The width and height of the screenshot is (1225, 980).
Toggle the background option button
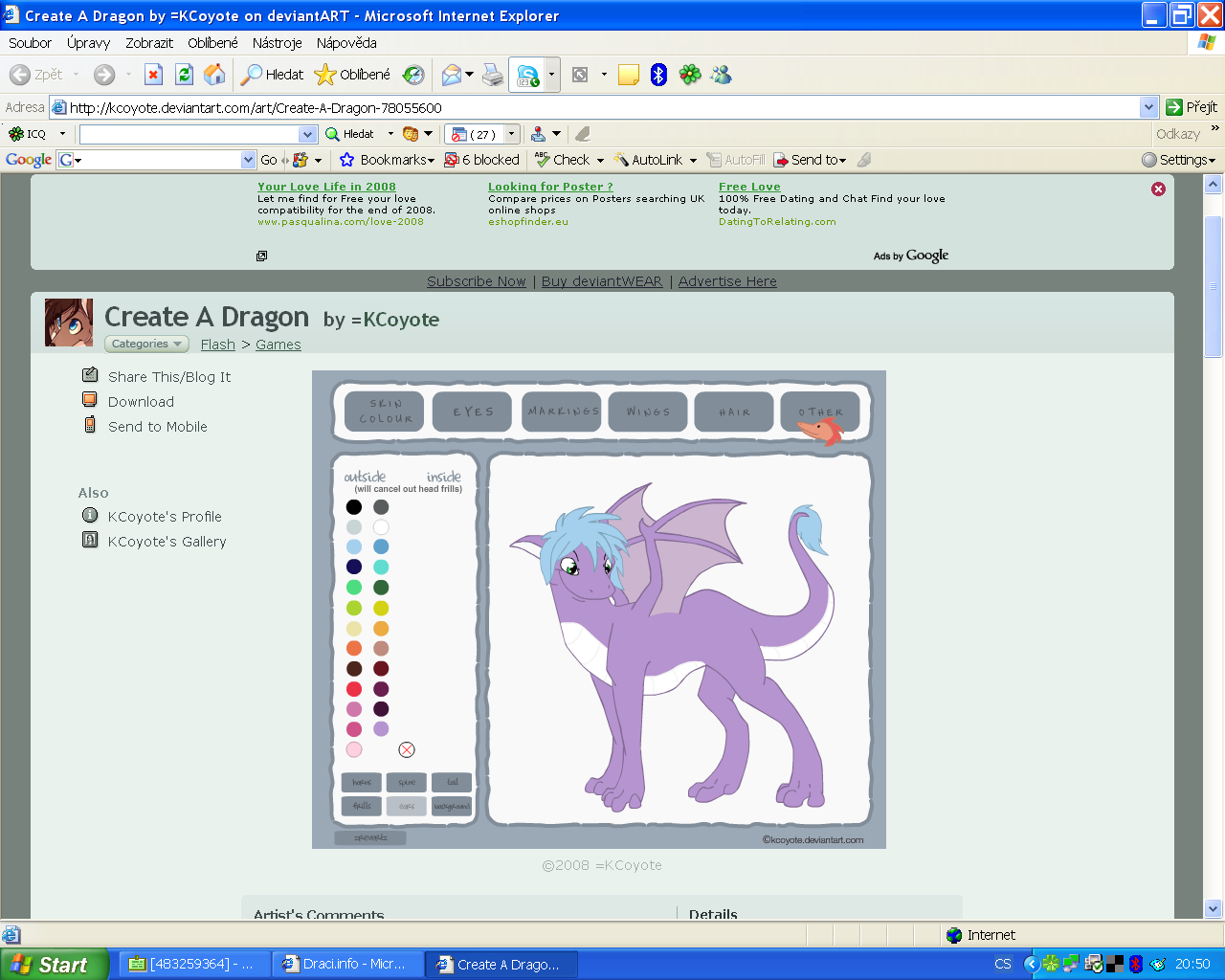(x=452, y=806)
